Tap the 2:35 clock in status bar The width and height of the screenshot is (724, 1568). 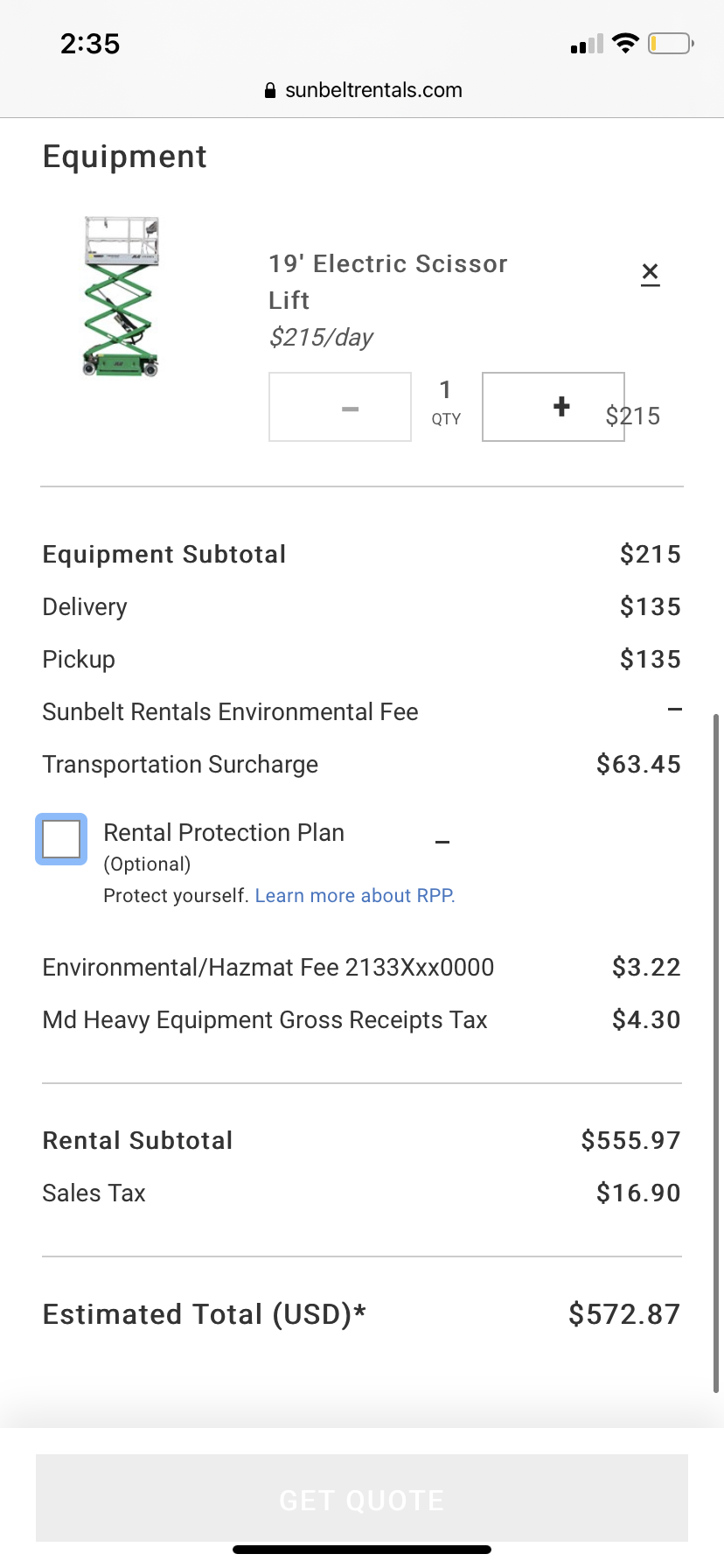90,44
